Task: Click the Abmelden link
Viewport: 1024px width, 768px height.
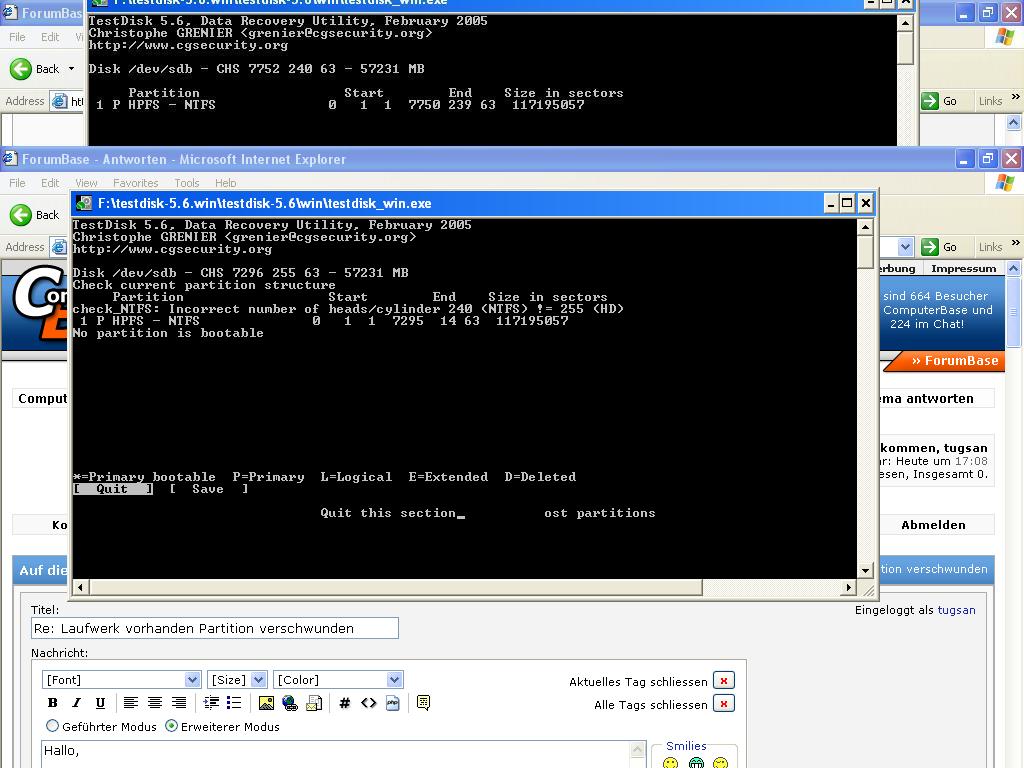Action: tap(933, 525)
